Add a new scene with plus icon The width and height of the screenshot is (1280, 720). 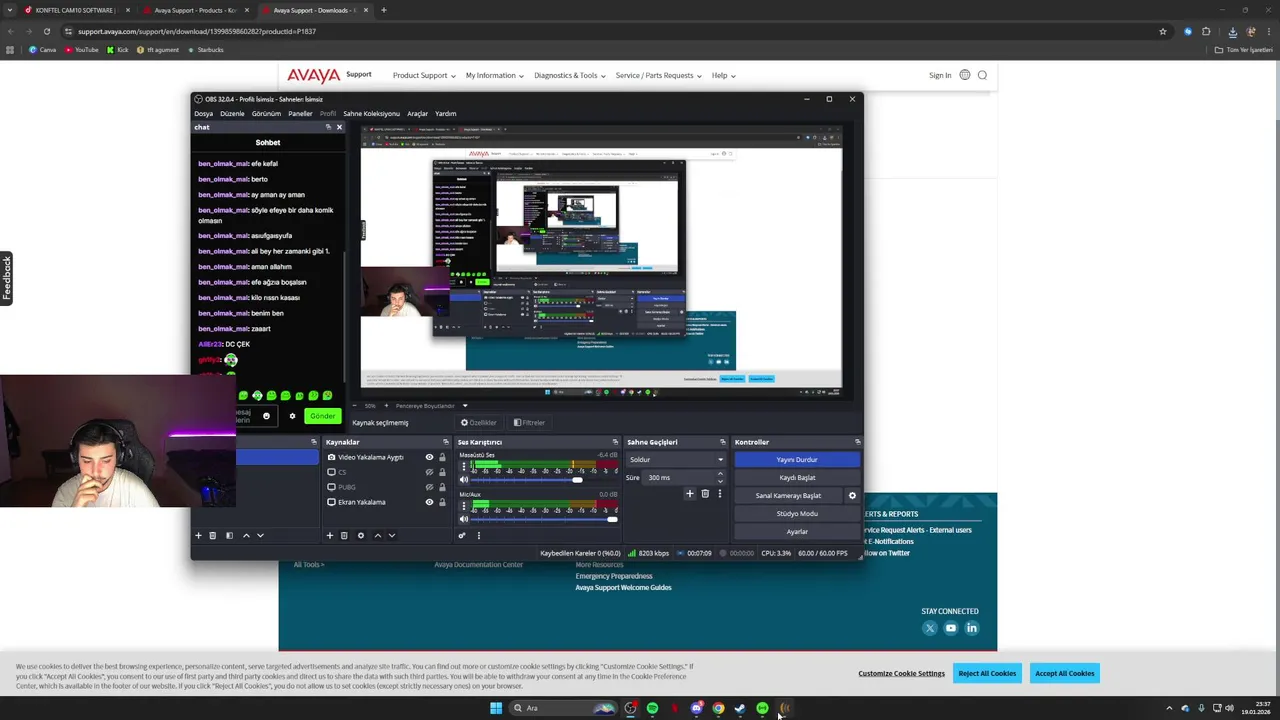point(198,535)
